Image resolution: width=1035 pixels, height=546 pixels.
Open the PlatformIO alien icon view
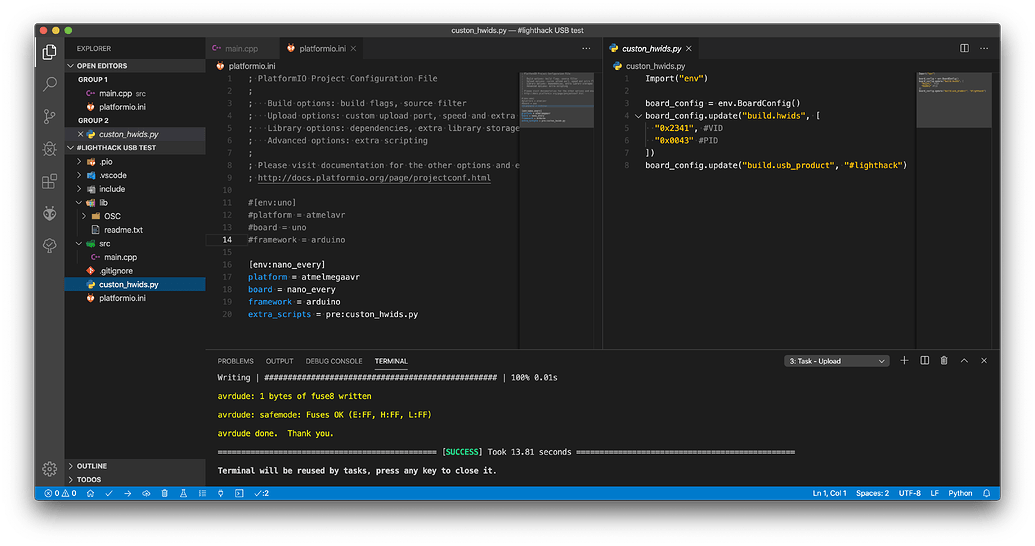point(49,213)
